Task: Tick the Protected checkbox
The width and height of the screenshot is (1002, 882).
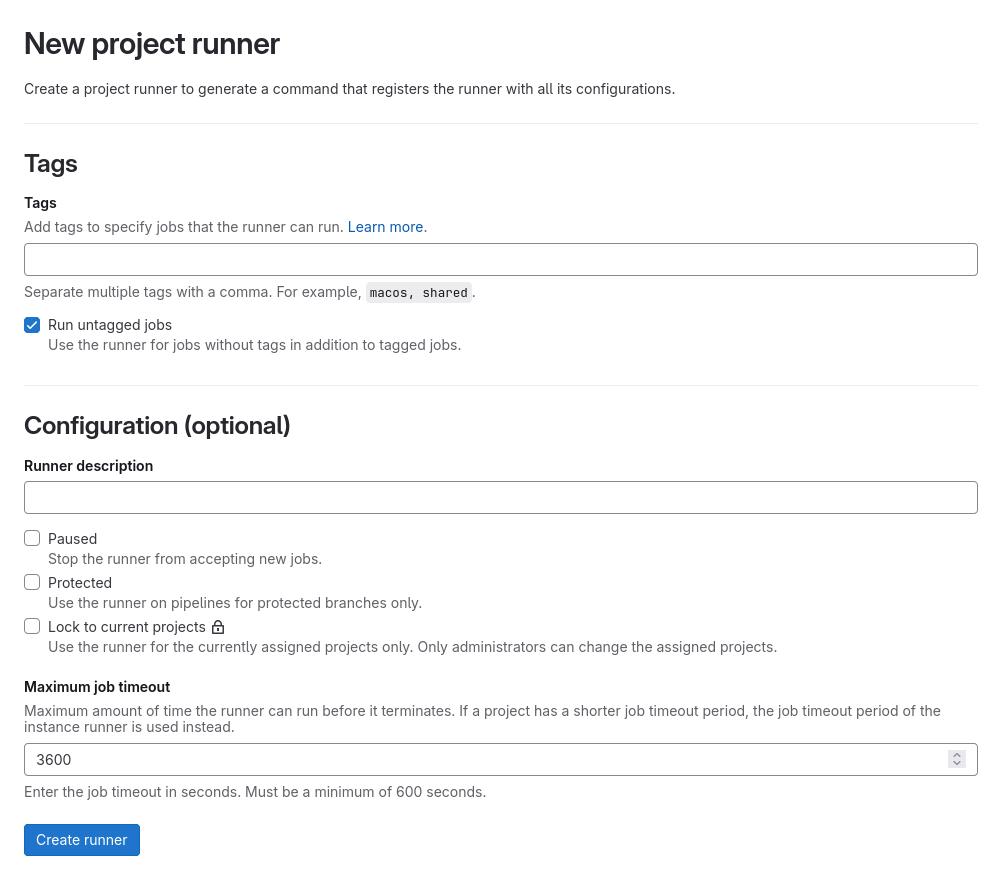Action: [32, 582]
